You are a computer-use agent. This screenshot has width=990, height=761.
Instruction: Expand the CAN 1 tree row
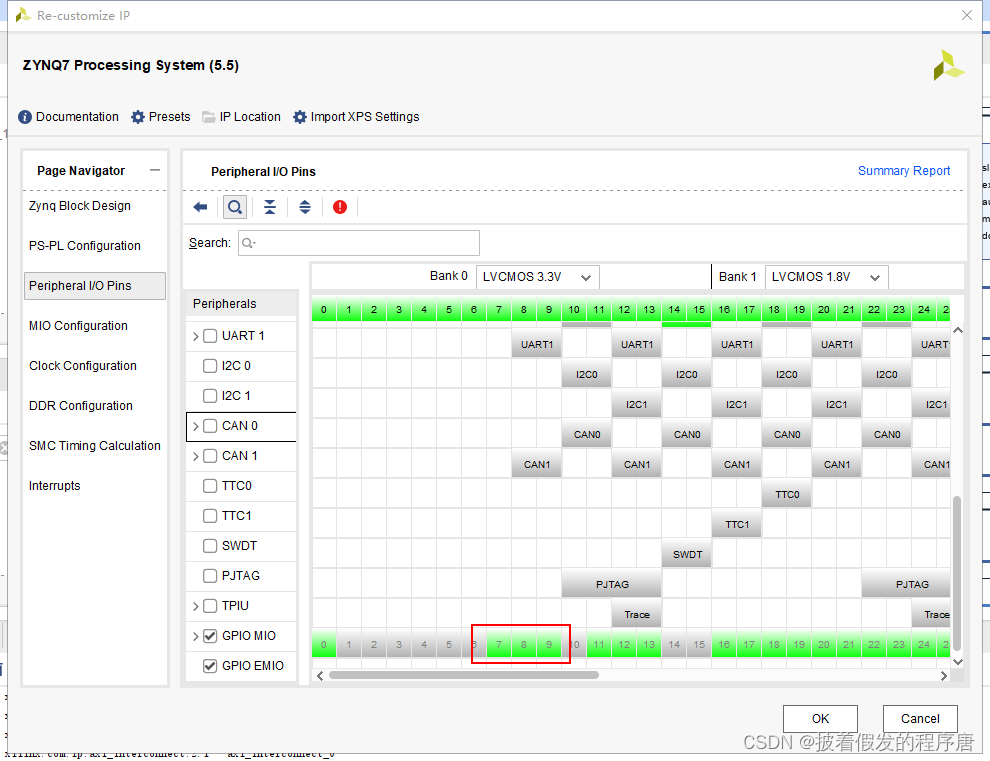click(196, 457)
